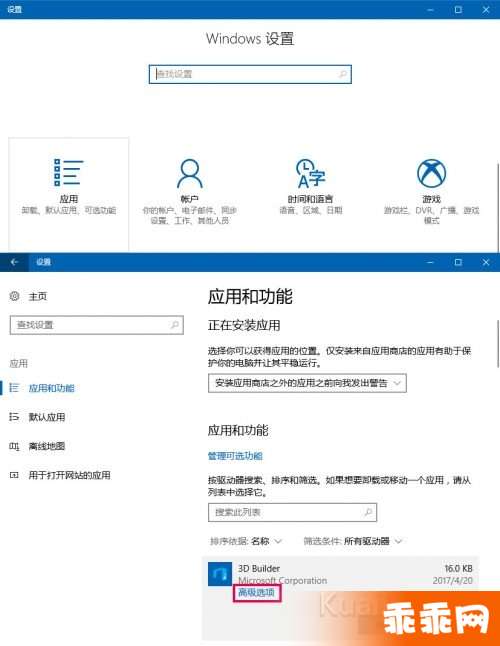Open the 帐户 (Accounts) settings tile

click(189, 194)
